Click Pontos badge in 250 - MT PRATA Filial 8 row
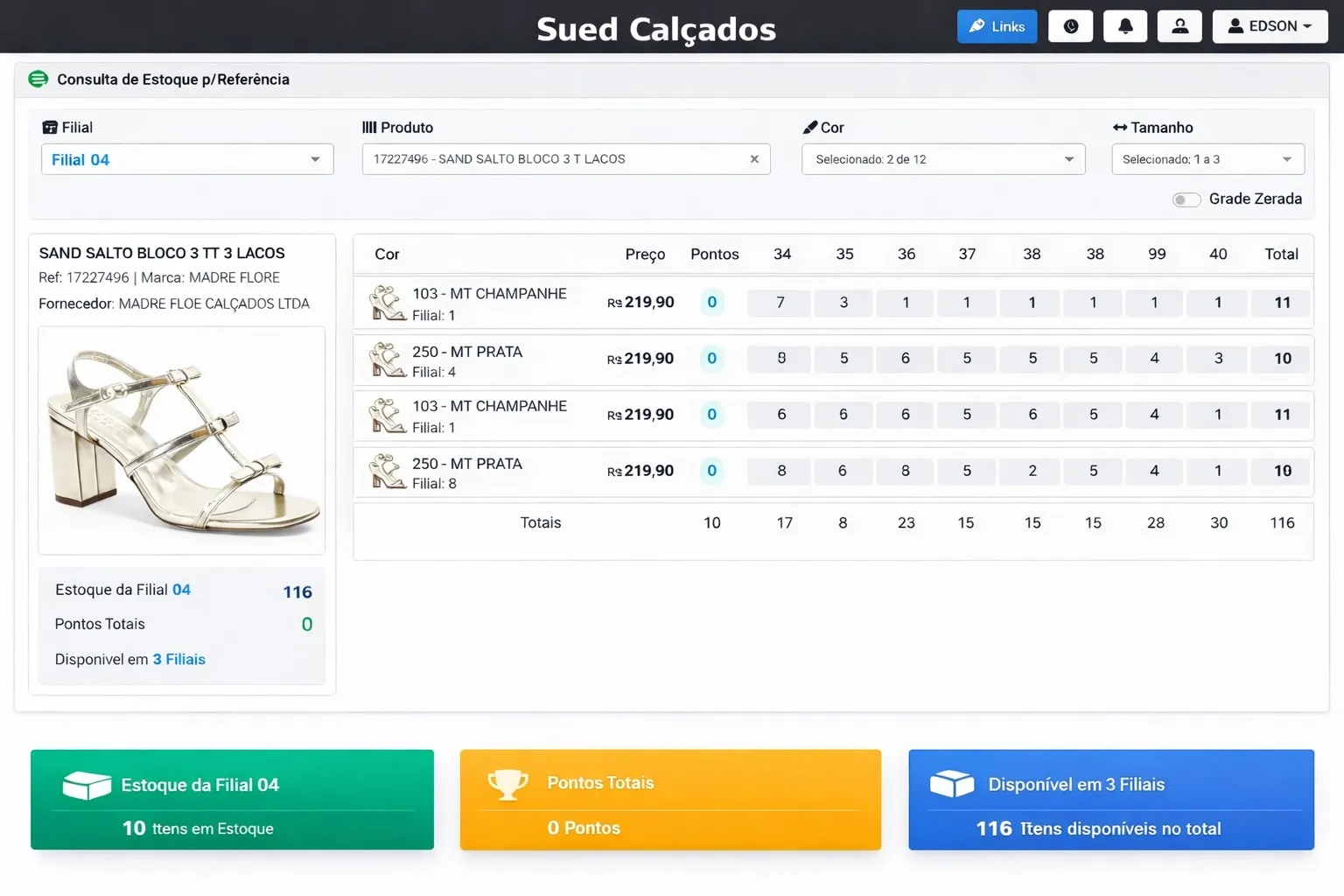 [711, 471]
